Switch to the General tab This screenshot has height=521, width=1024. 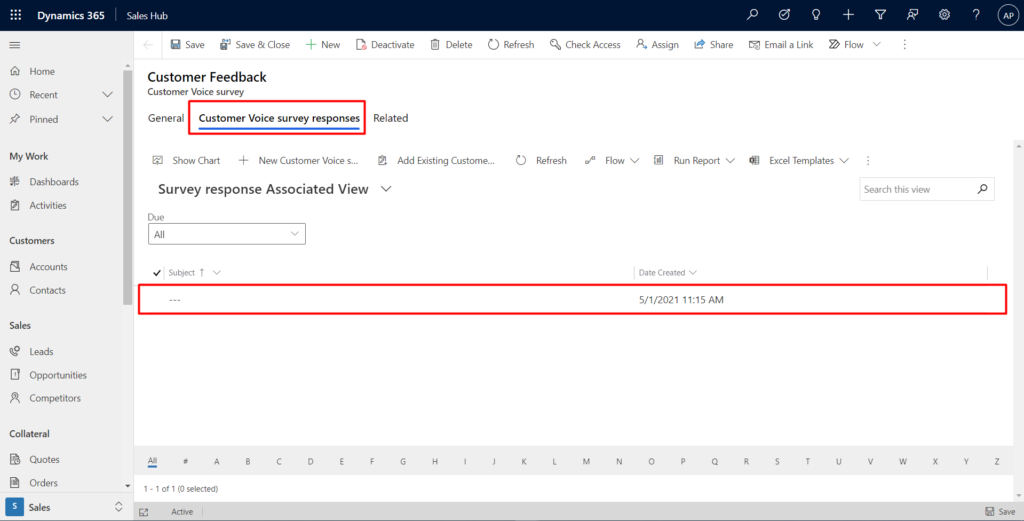(x=166, y=118)
